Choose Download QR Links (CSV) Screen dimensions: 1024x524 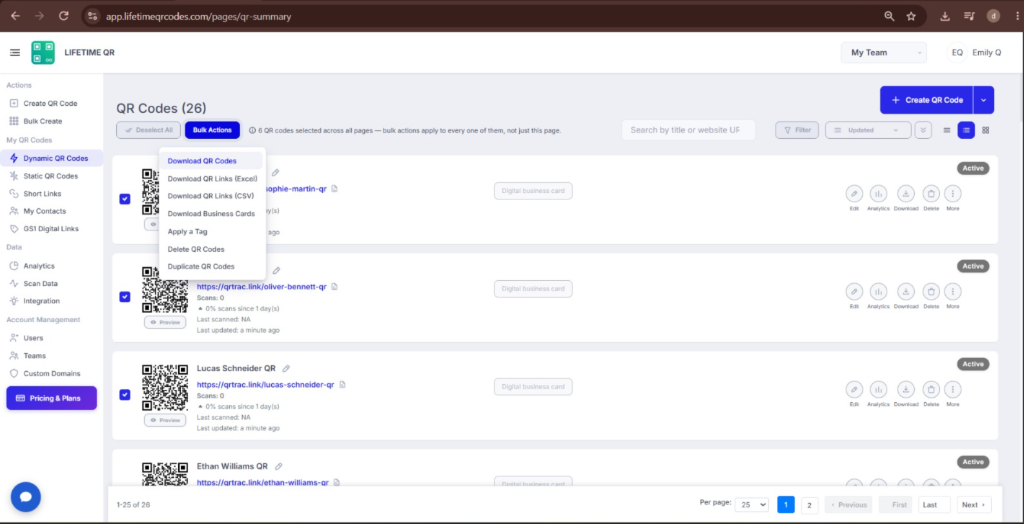(x=212, y=196)
